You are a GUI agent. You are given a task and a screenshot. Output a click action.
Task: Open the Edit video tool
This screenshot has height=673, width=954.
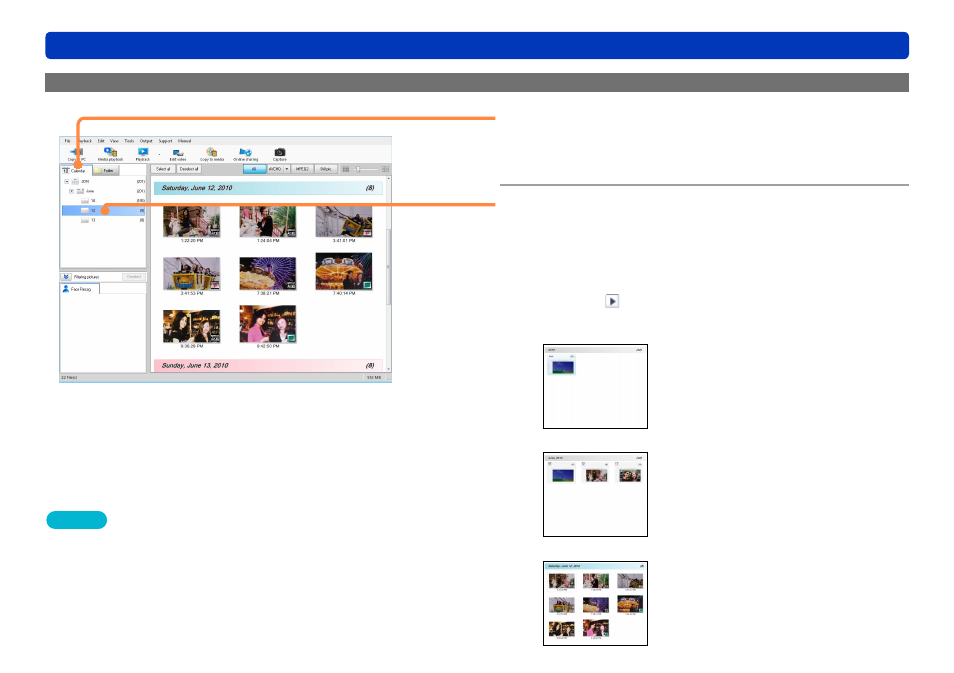pyautogui.click(x=178, y=153)
